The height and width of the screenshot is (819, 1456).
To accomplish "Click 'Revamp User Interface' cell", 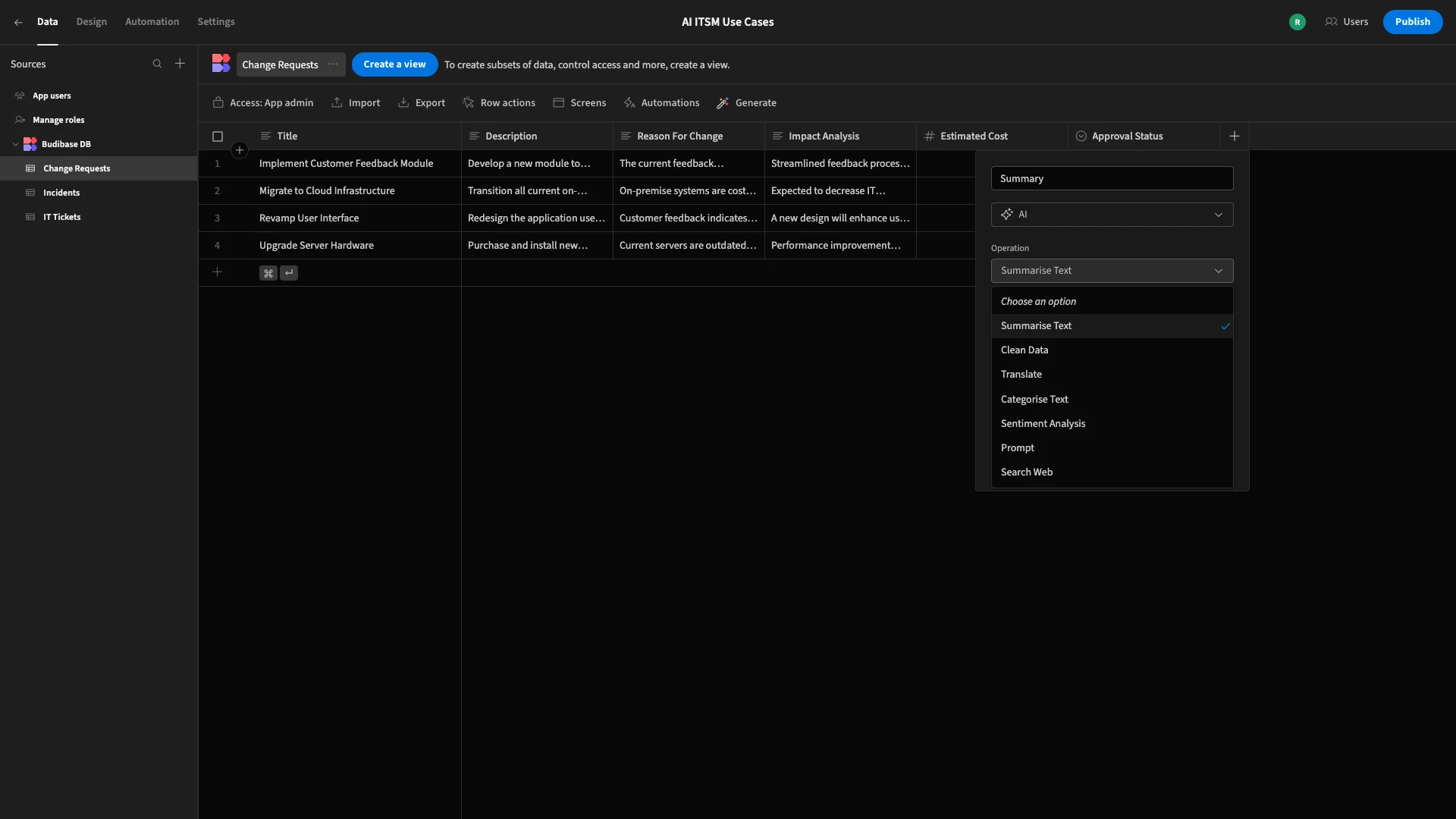I will [356, 218].
